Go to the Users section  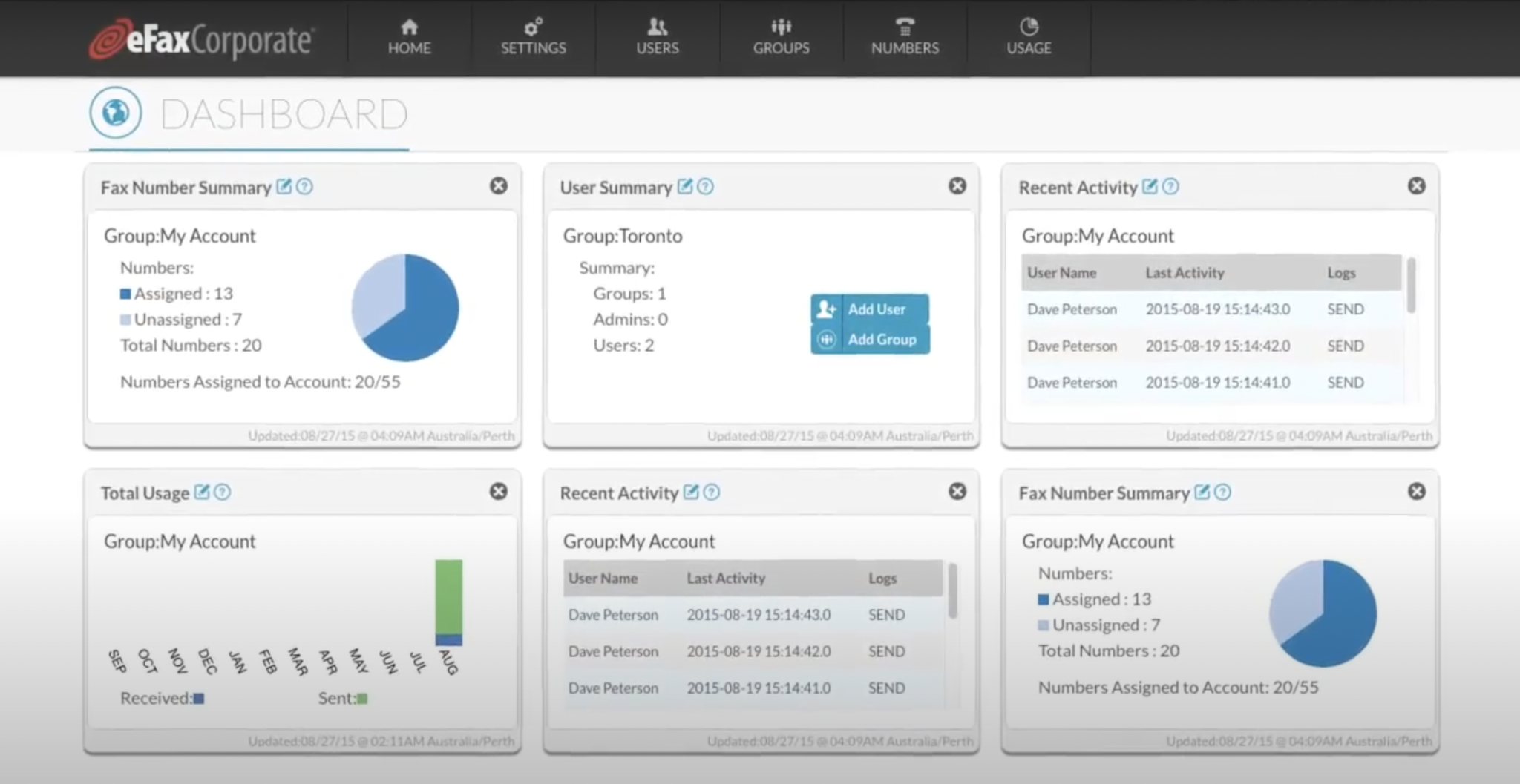point(657,37)
